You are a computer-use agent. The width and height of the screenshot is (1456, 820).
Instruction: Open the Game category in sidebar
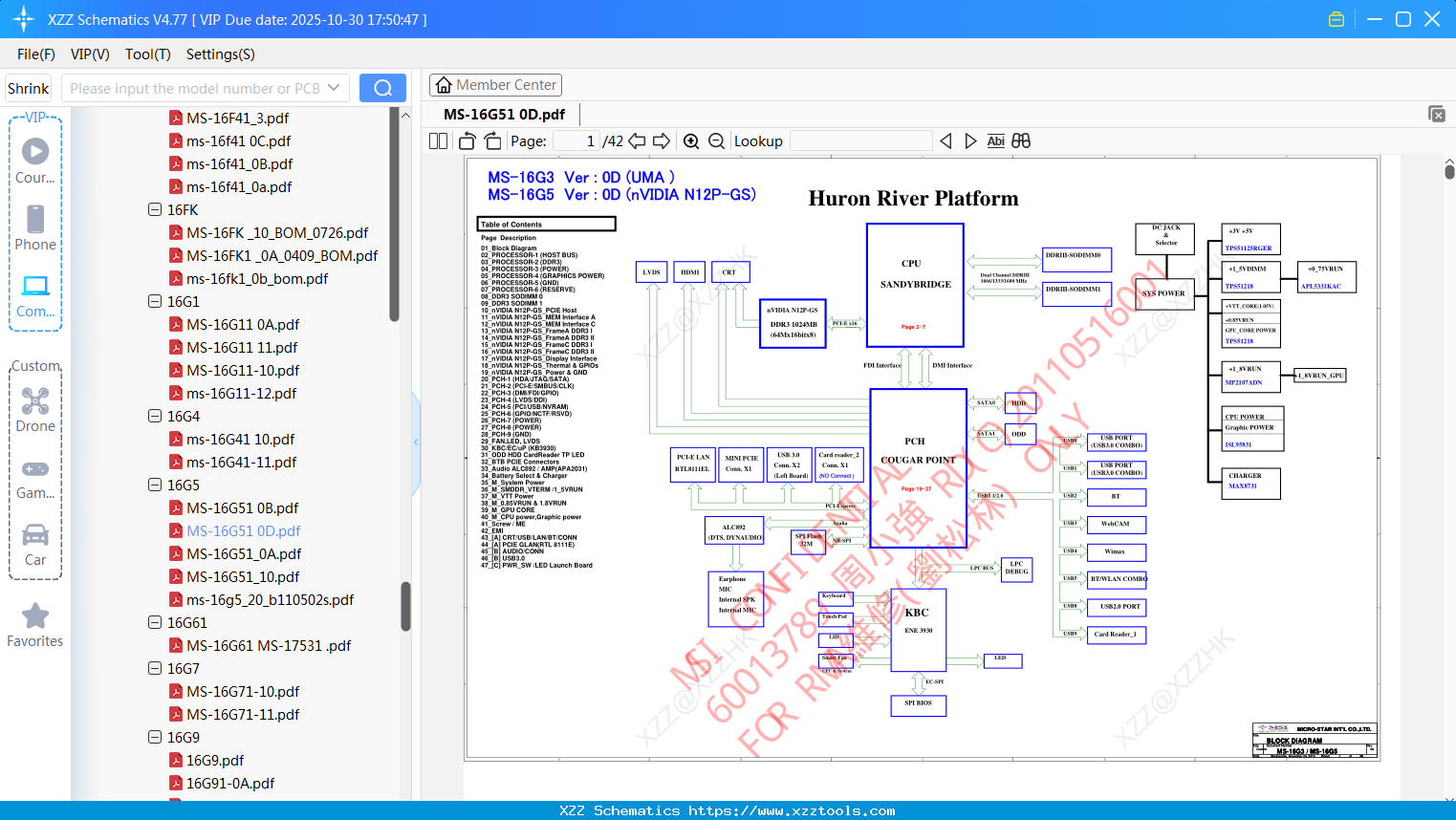(35, 478)
